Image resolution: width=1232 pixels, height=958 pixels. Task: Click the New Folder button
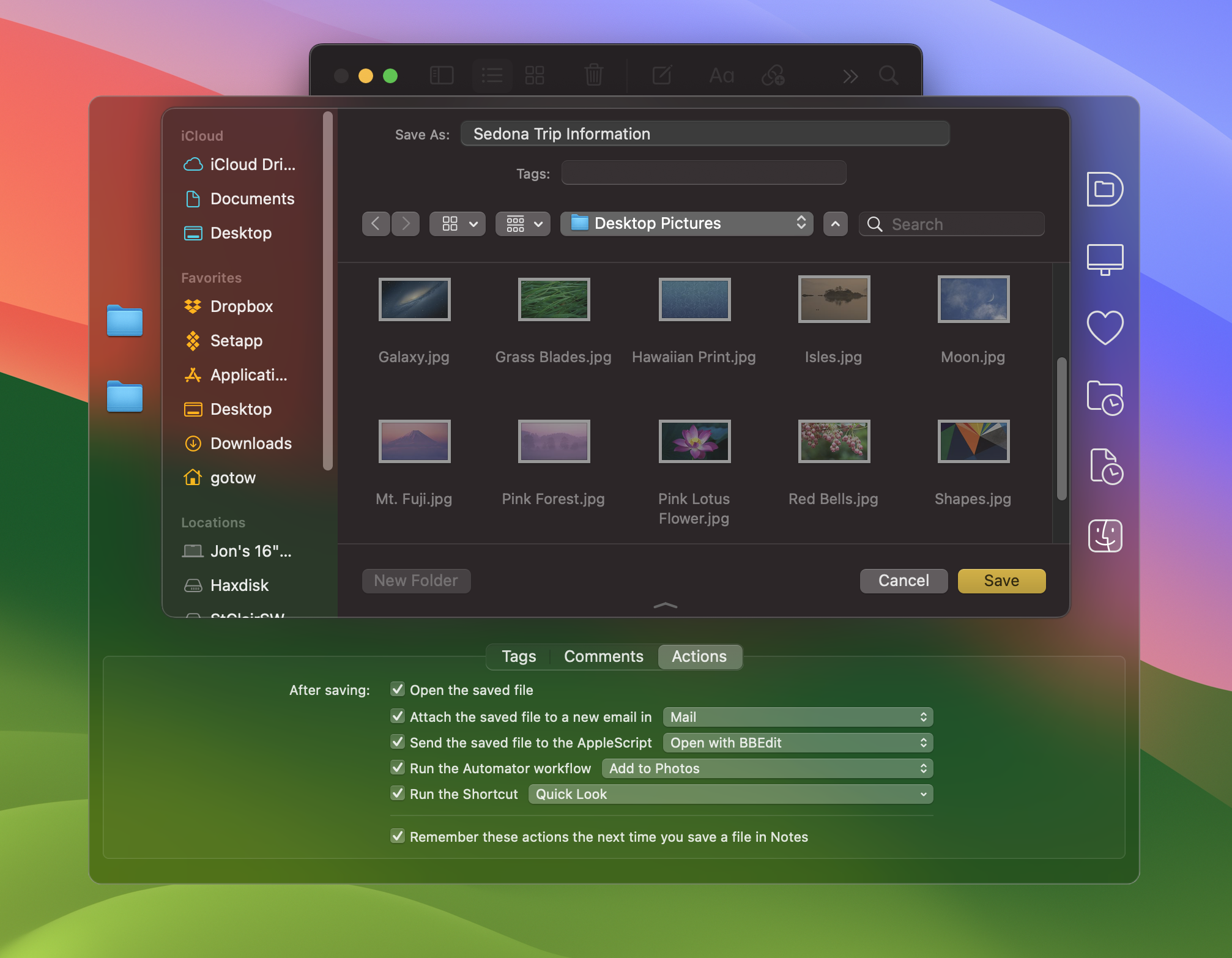coord(416,581)
